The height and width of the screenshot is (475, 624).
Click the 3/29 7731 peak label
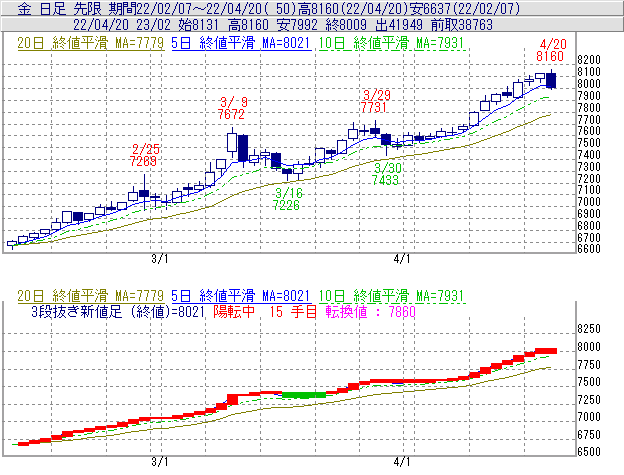[375, 101]
